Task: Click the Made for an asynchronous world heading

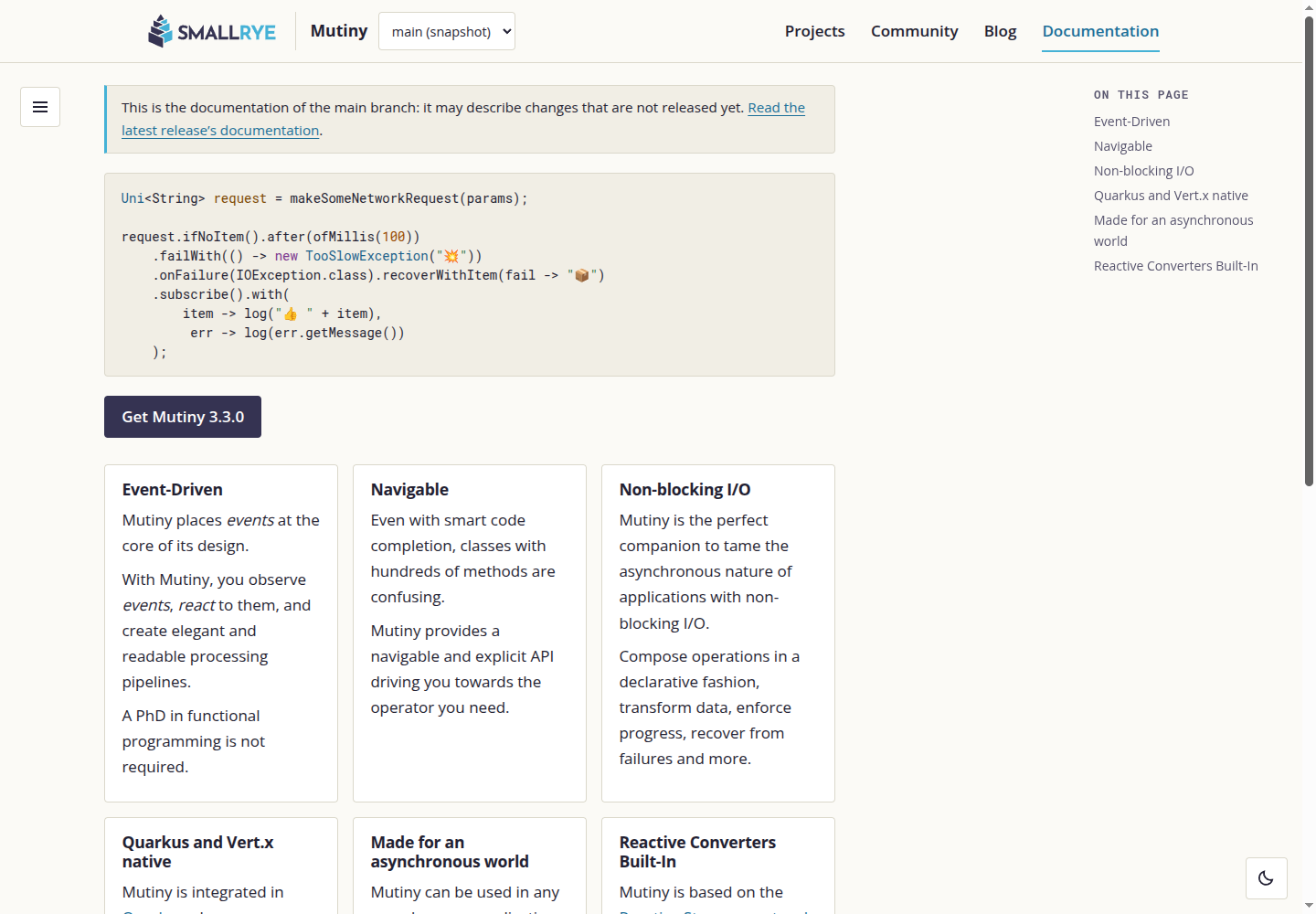Action: [450, 852]
